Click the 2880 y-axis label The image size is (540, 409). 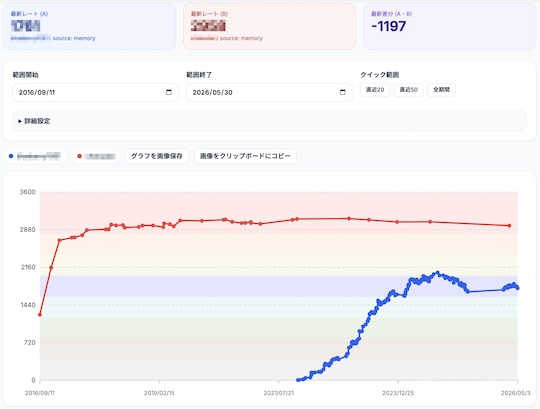(x=28, y=230)
